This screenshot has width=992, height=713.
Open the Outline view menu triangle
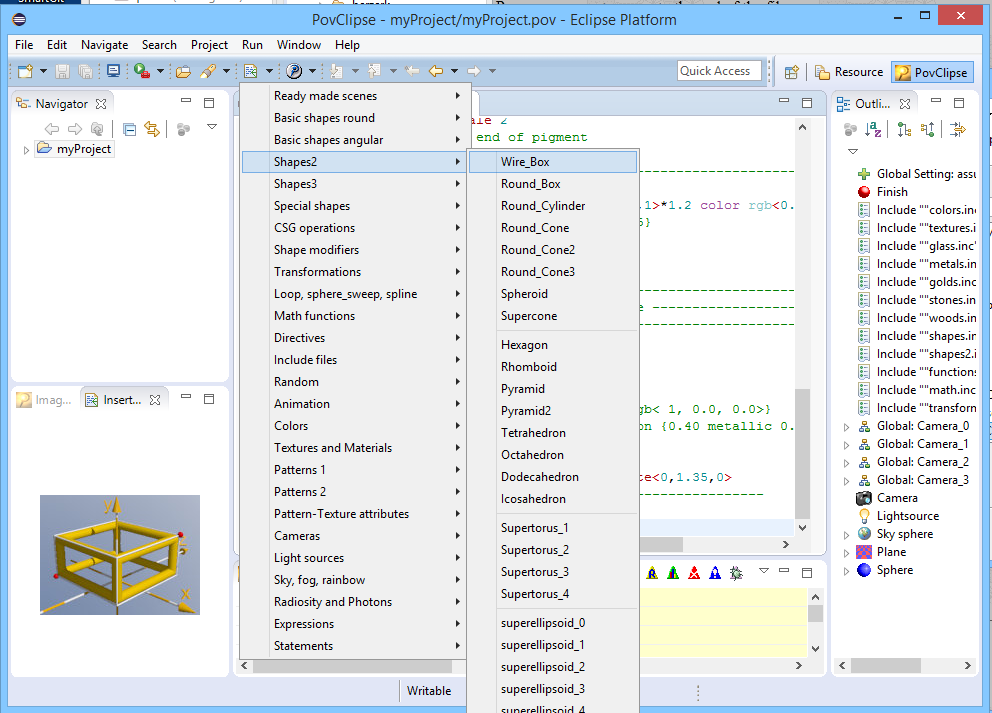pyautogui.click(x=853, y=151)
